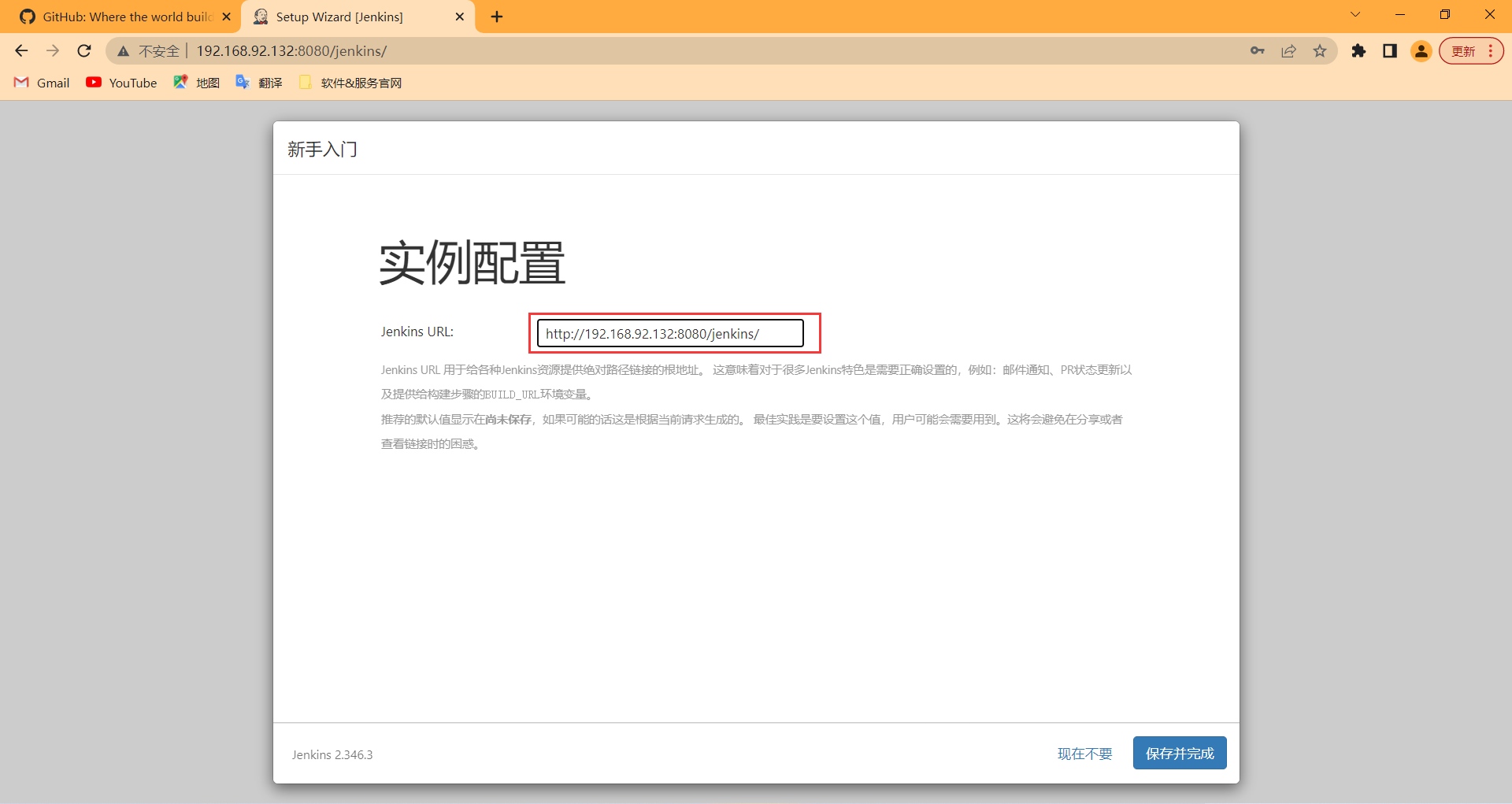The width and height of the screenshot is (1512, 804).
Task: Open the 翻译 translate bookmark
Action: click(x=259, y=83)
